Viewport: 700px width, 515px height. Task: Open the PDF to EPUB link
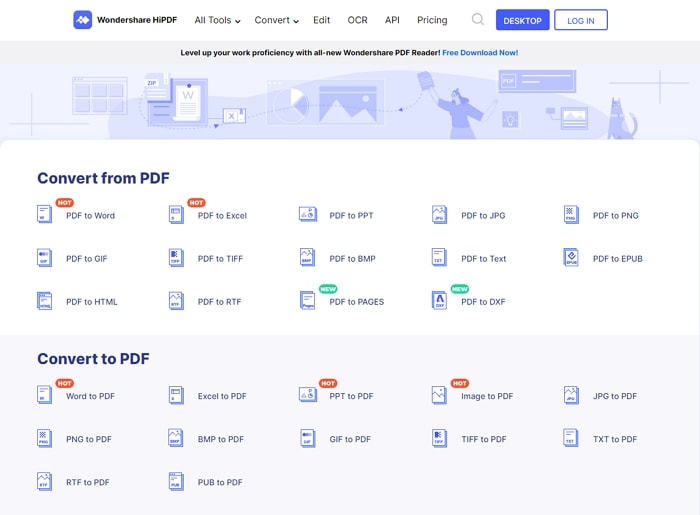pyautogui.click(x=617, y=259)
